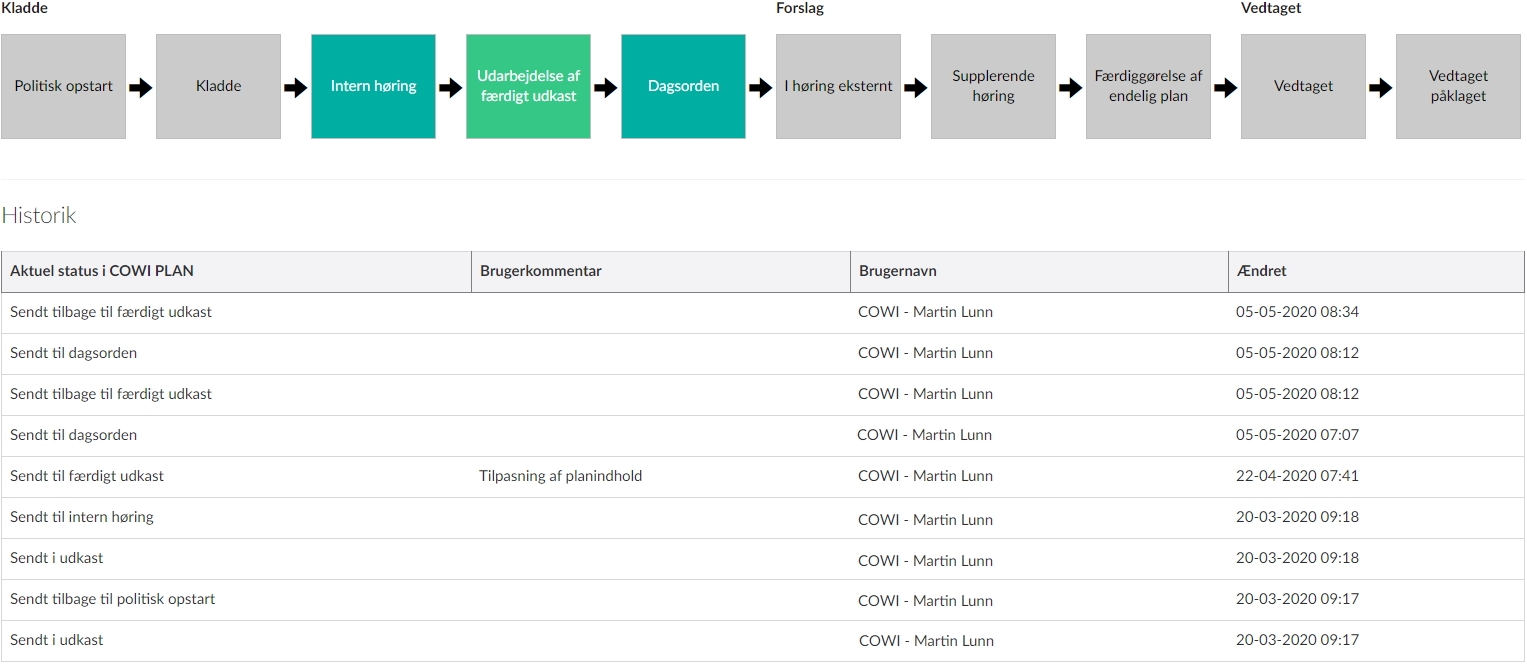Click arrow before Vedtaget påklaget box
This screenshot has width=1527, height=664.
click(x=1381, y=88)
